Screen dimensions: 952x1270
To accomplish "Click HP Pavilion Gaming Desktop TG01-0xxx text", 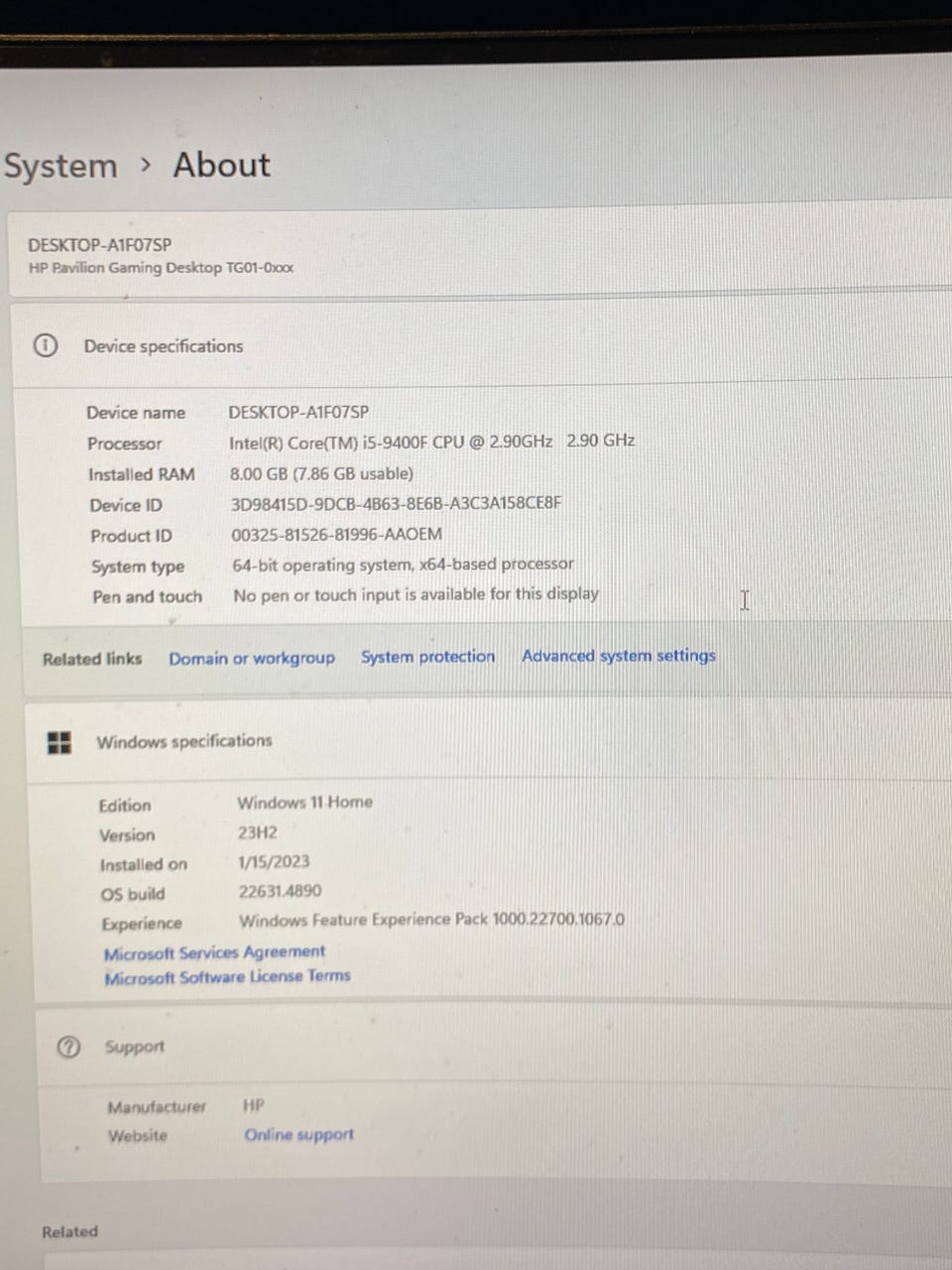I will coord(161,268).
